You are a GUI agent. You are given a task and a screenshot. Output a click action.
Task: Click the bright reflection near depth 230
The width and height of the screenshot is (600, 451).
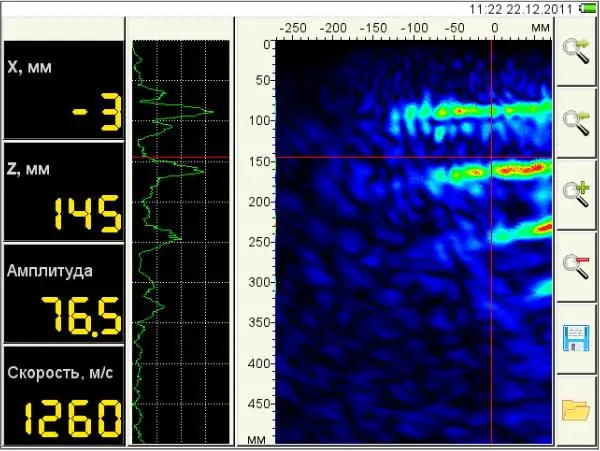pyautogui.click(x=542, y=229)
